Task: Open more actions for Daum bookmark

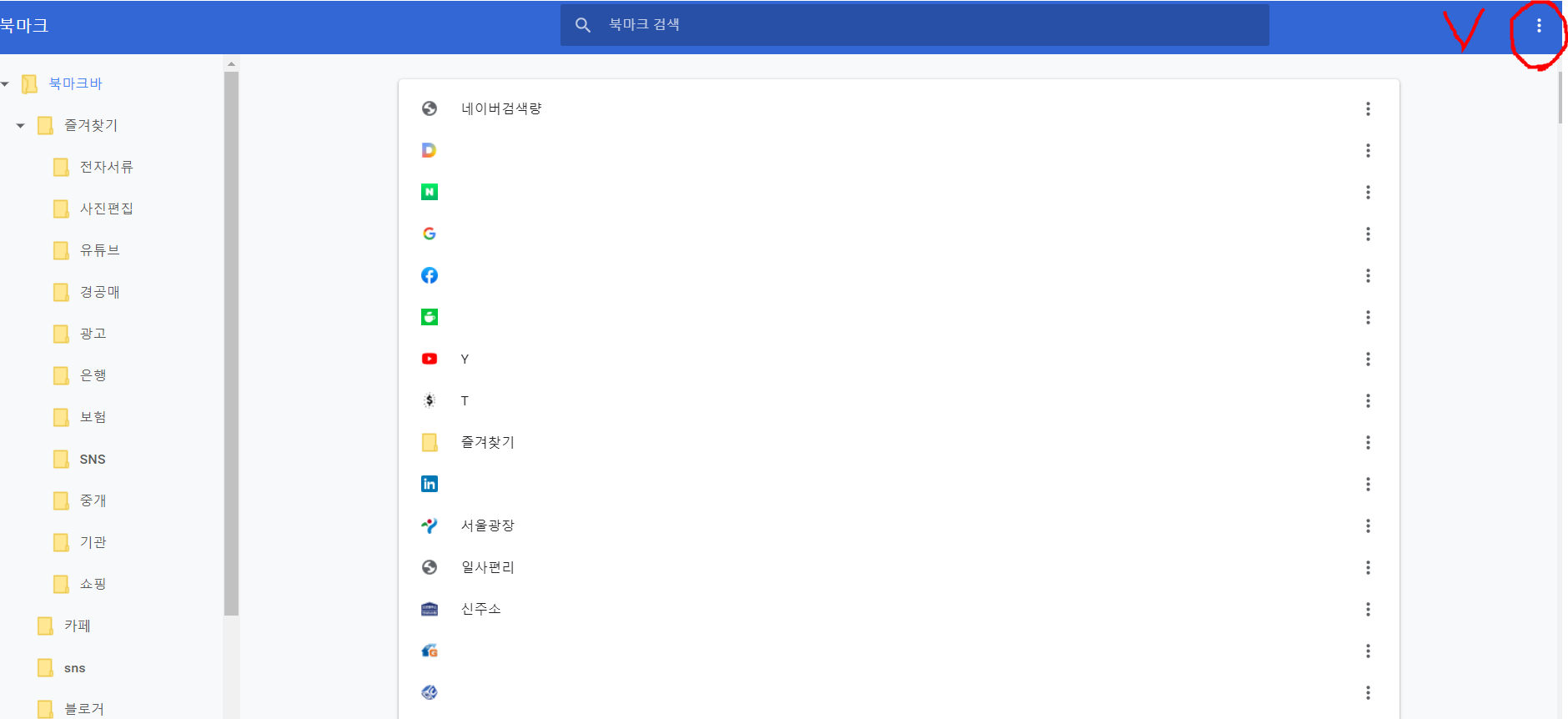Action: point(1368,150)
